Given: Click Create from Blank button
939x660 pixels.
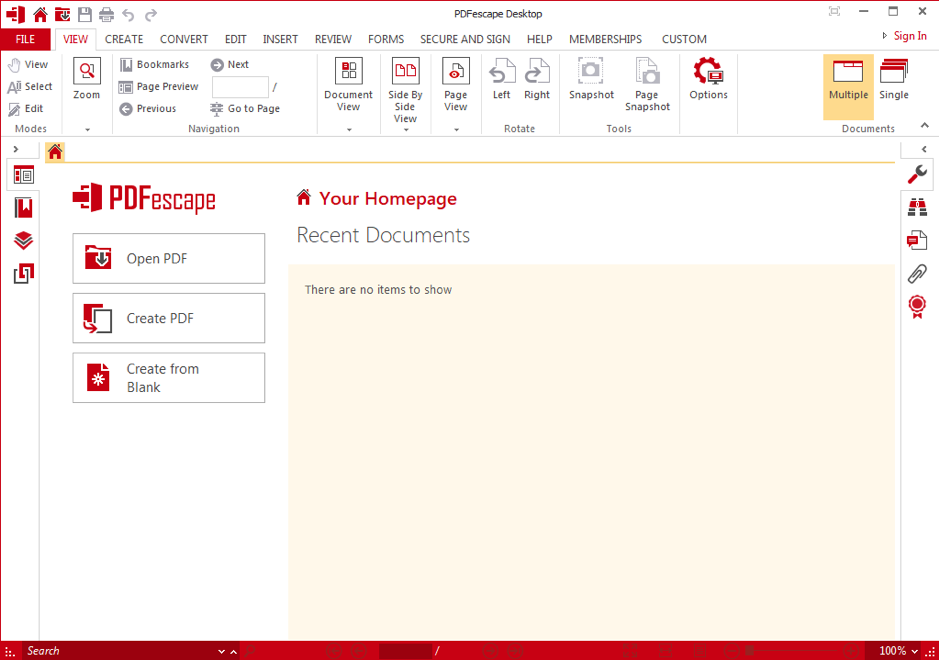Looking at the screenshot, I should pyautogui.click(x=169, y=378).
